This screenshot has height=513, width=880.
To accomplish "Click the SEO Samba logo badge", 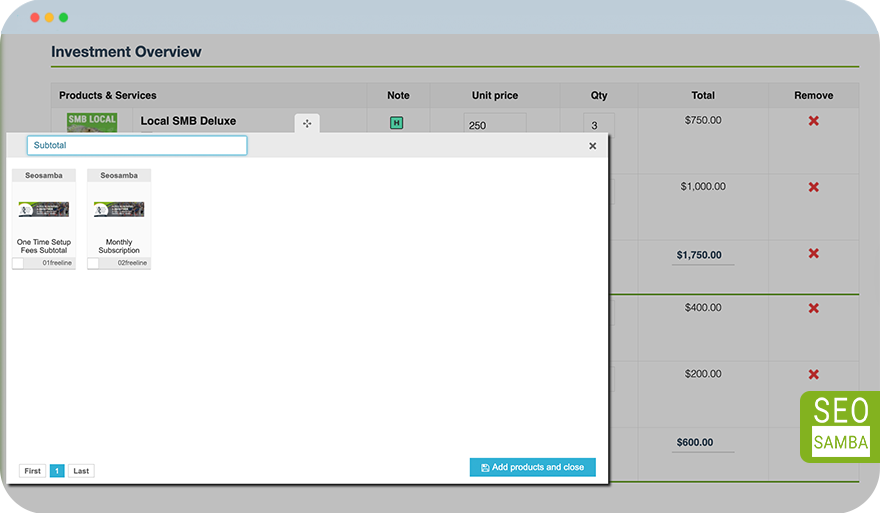I will [x=840, y=427].
